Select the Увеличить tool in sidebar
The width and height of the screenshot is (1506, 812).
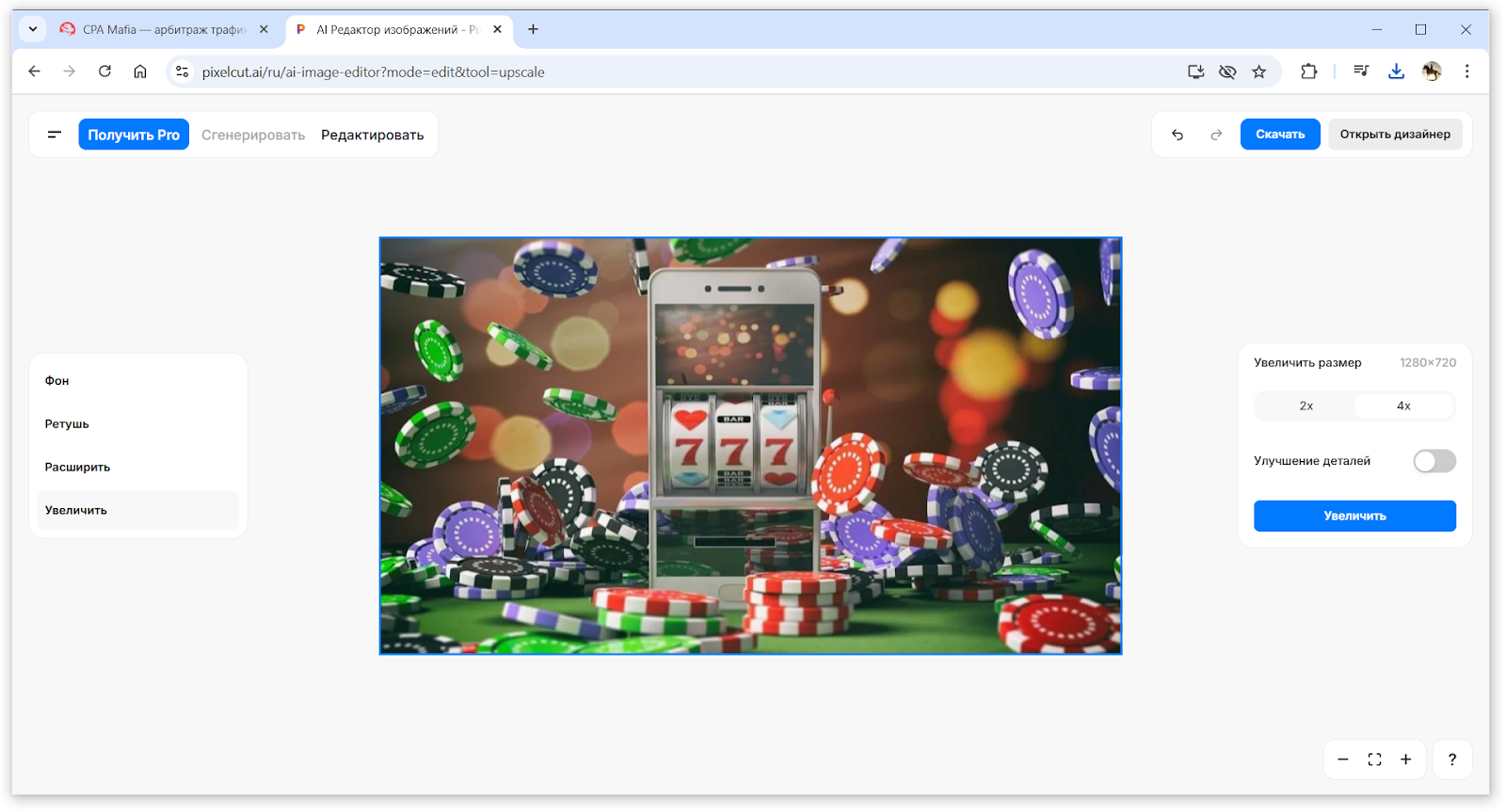138,511
